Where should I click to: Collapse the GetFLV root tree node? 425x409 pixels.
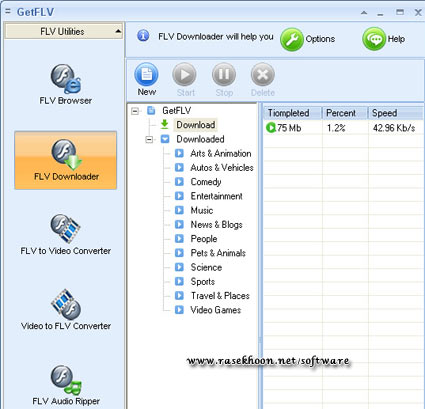135,111
